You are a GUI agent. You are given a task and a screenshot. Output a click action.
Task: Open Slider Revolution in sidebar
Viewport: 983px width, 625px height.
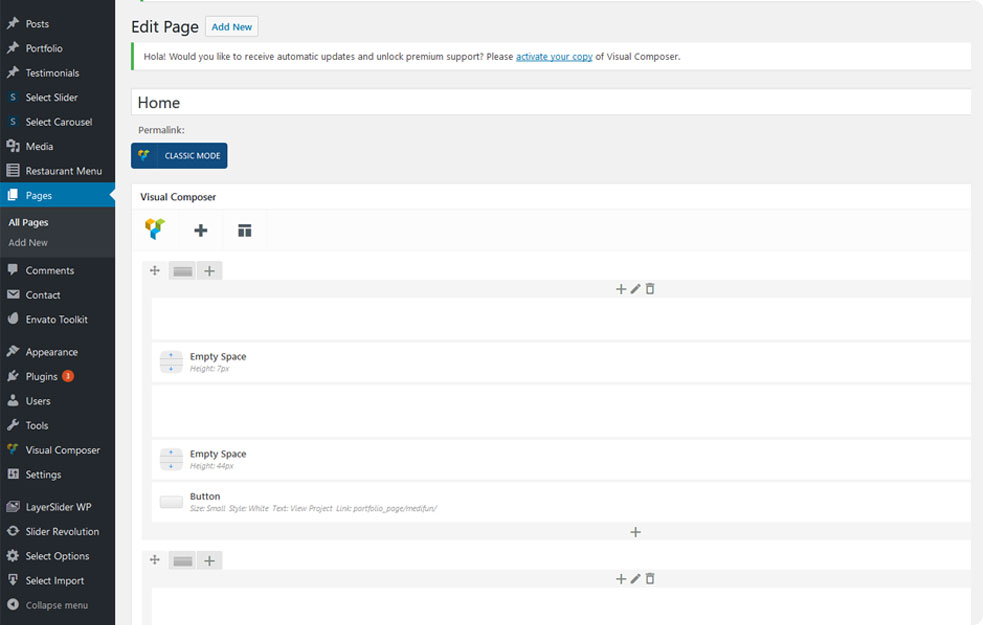(62, 532)
